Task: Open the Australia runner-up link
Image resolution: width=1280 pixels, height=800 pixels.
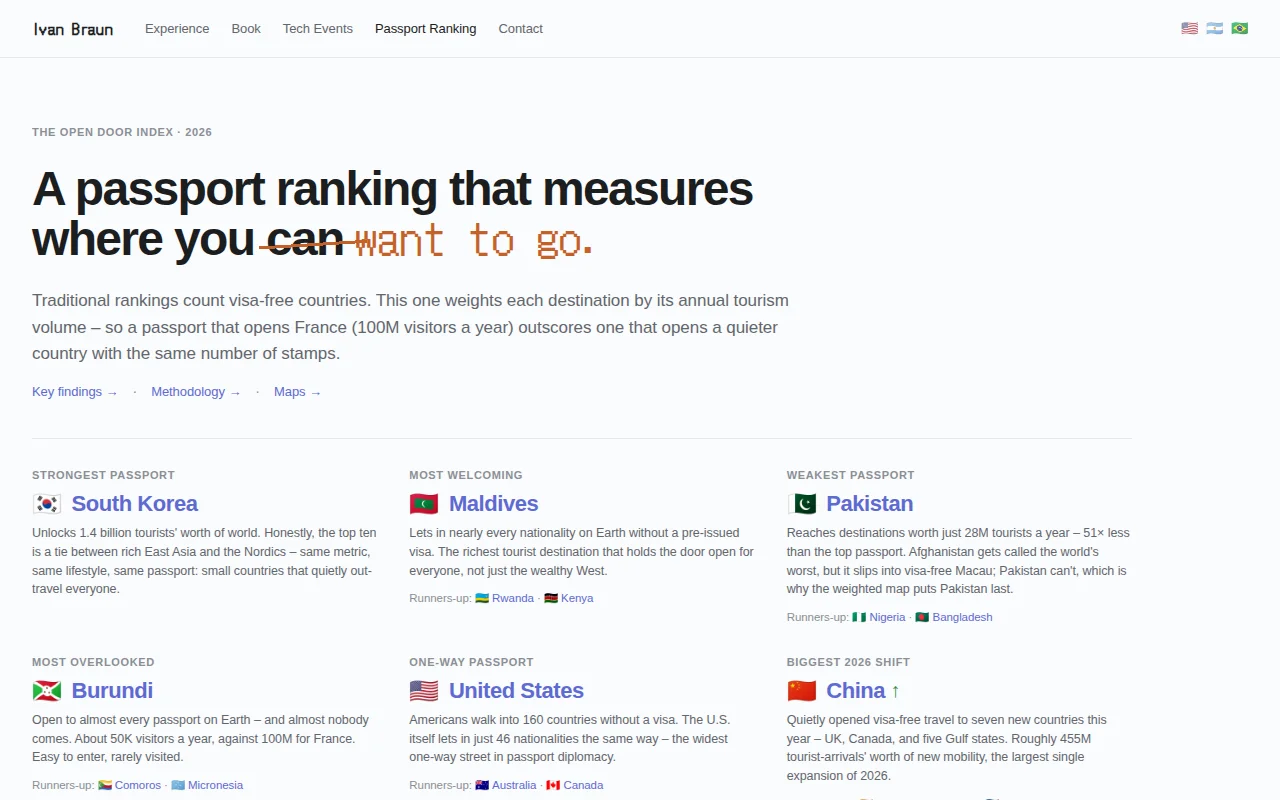Action: pos(514,785)
